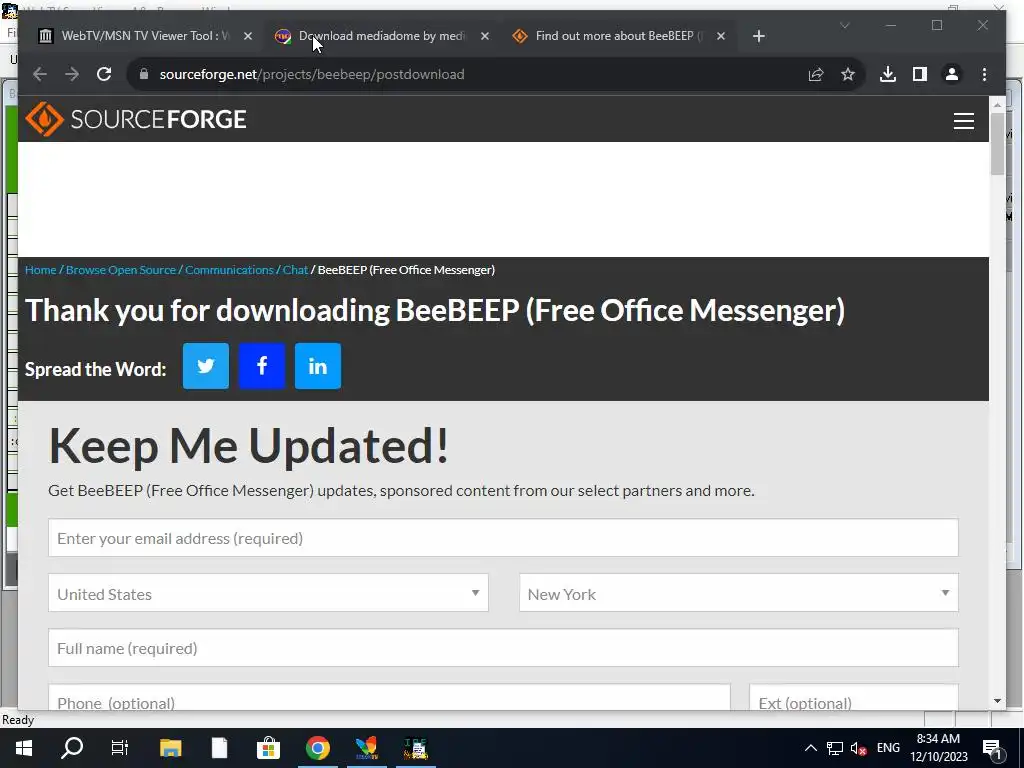Viewport: 1024px width, 768px height.
Task: Open Chrome three-dot menu
Action: [984, 74]
